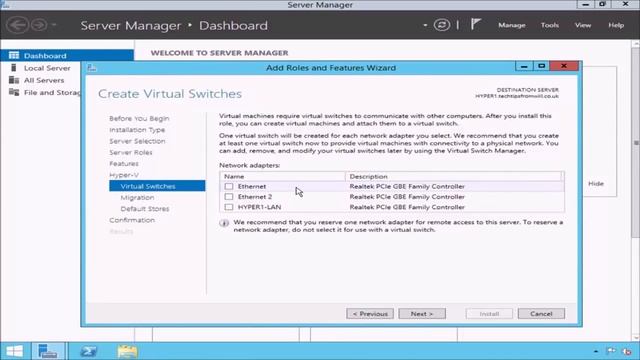Refresh Server Manager with the refresh icon
This screenshot has width=640, height=360.
coord(442,25)
